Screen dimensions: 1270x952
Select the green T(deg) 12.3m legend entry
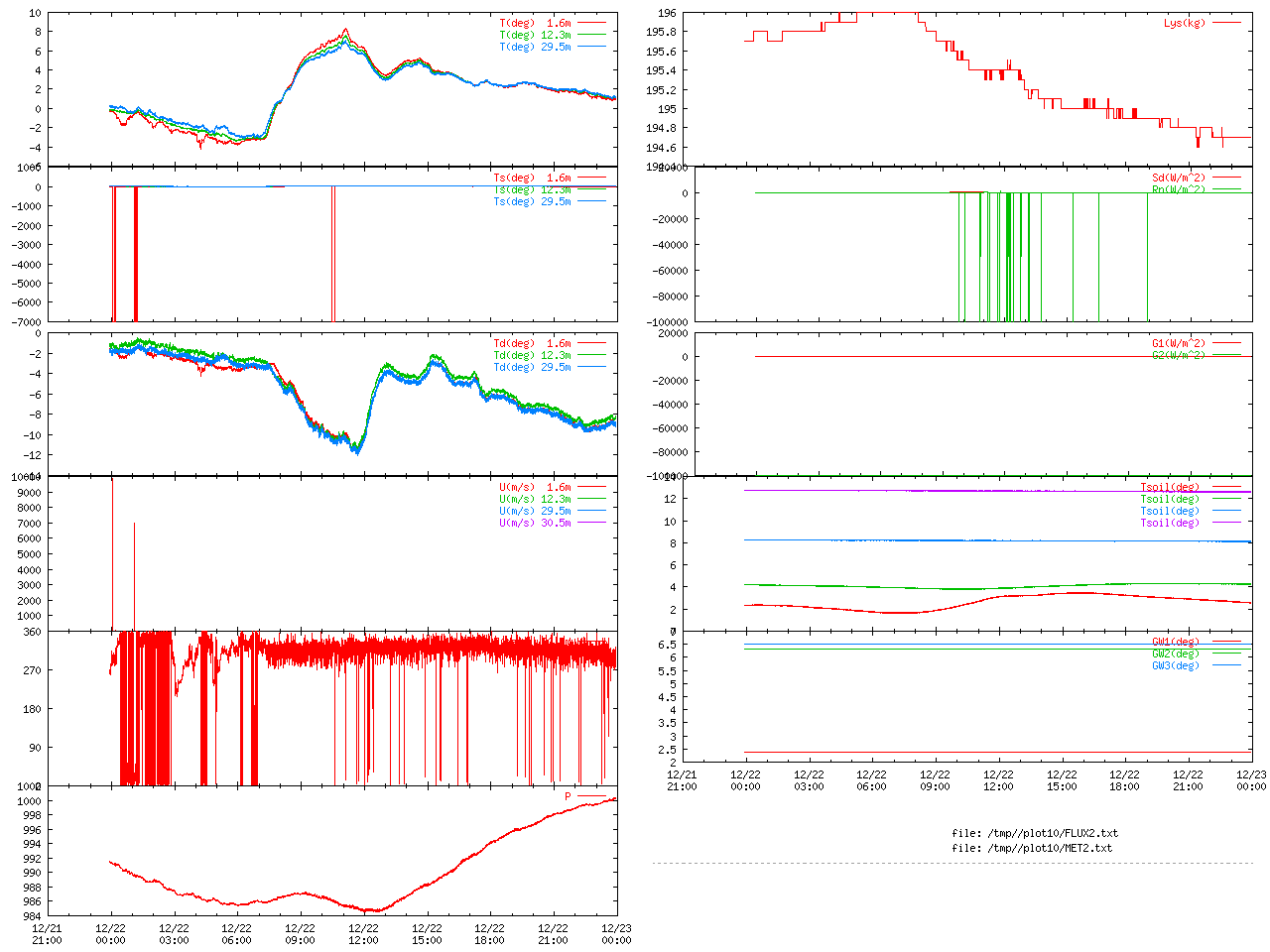(535, 35)
